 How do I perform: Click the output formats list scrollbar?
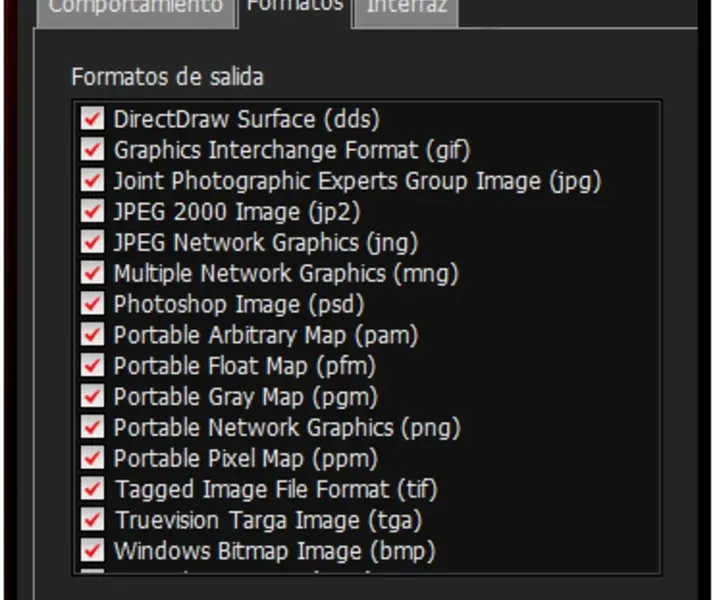[x=652, y=336]
